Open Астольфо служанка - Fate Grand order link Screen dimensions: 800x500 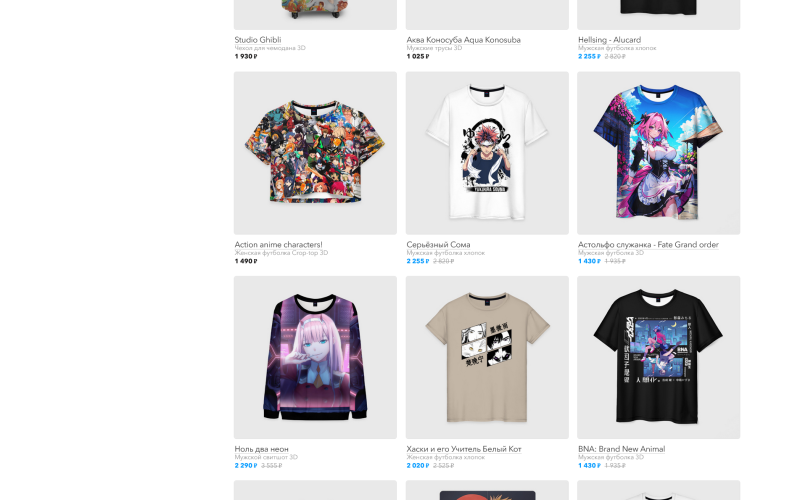pyautogui.click(x=648, y=244)
